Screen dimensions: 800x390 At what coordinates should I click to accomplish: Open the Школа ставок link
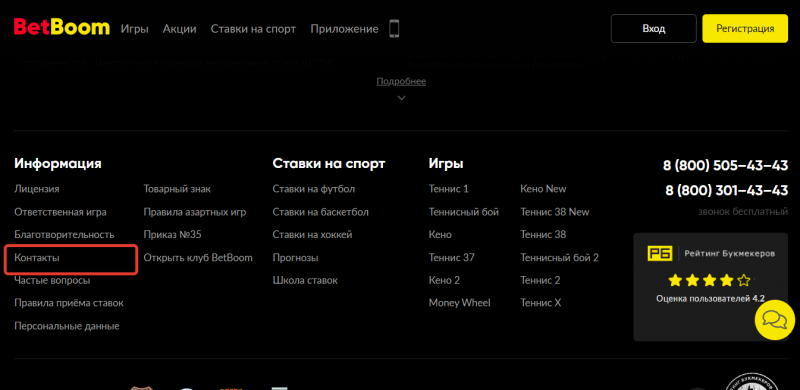pyautogui.click(x=305, y=280)
